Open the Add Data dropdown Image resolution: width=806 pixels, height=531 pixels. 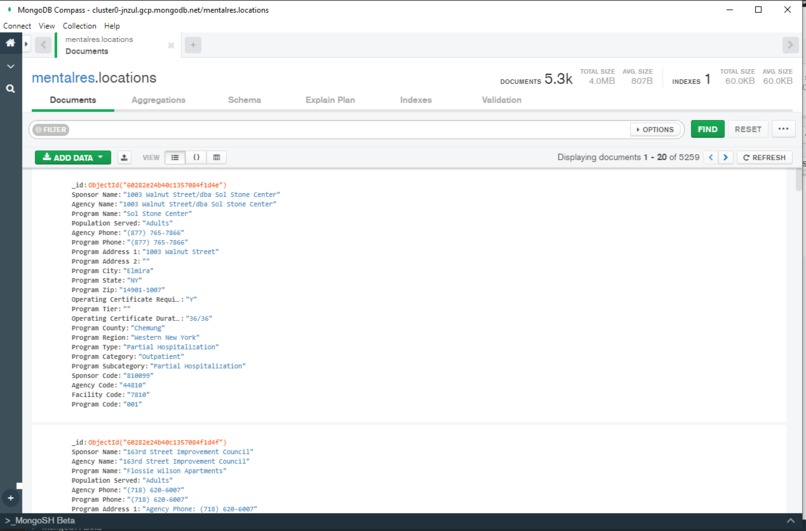[x=73, y=157]
